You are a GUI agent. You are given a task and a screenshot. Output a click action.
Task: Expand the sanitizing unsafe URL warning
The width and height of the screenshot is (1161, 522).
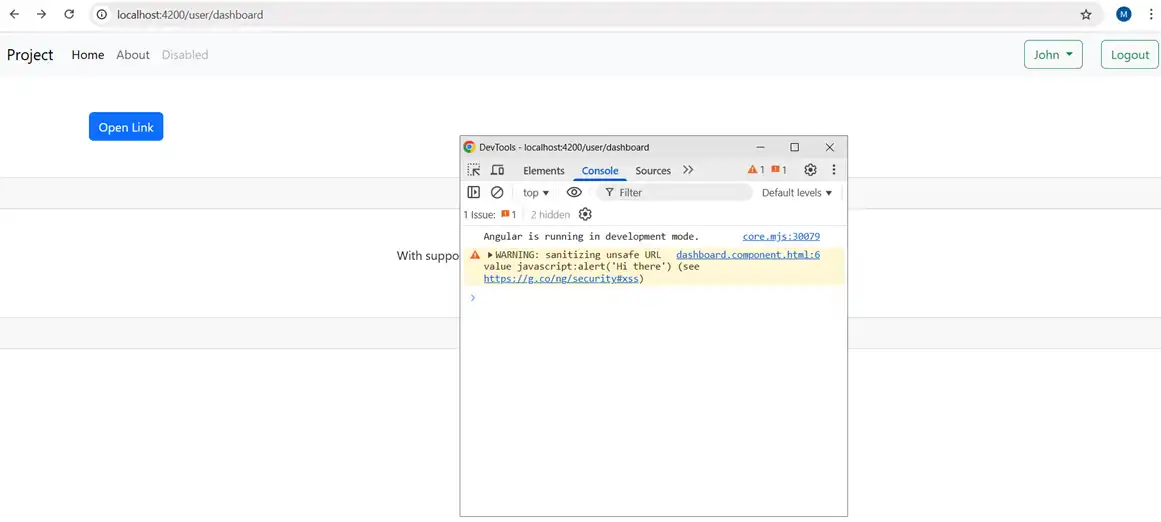490,255
